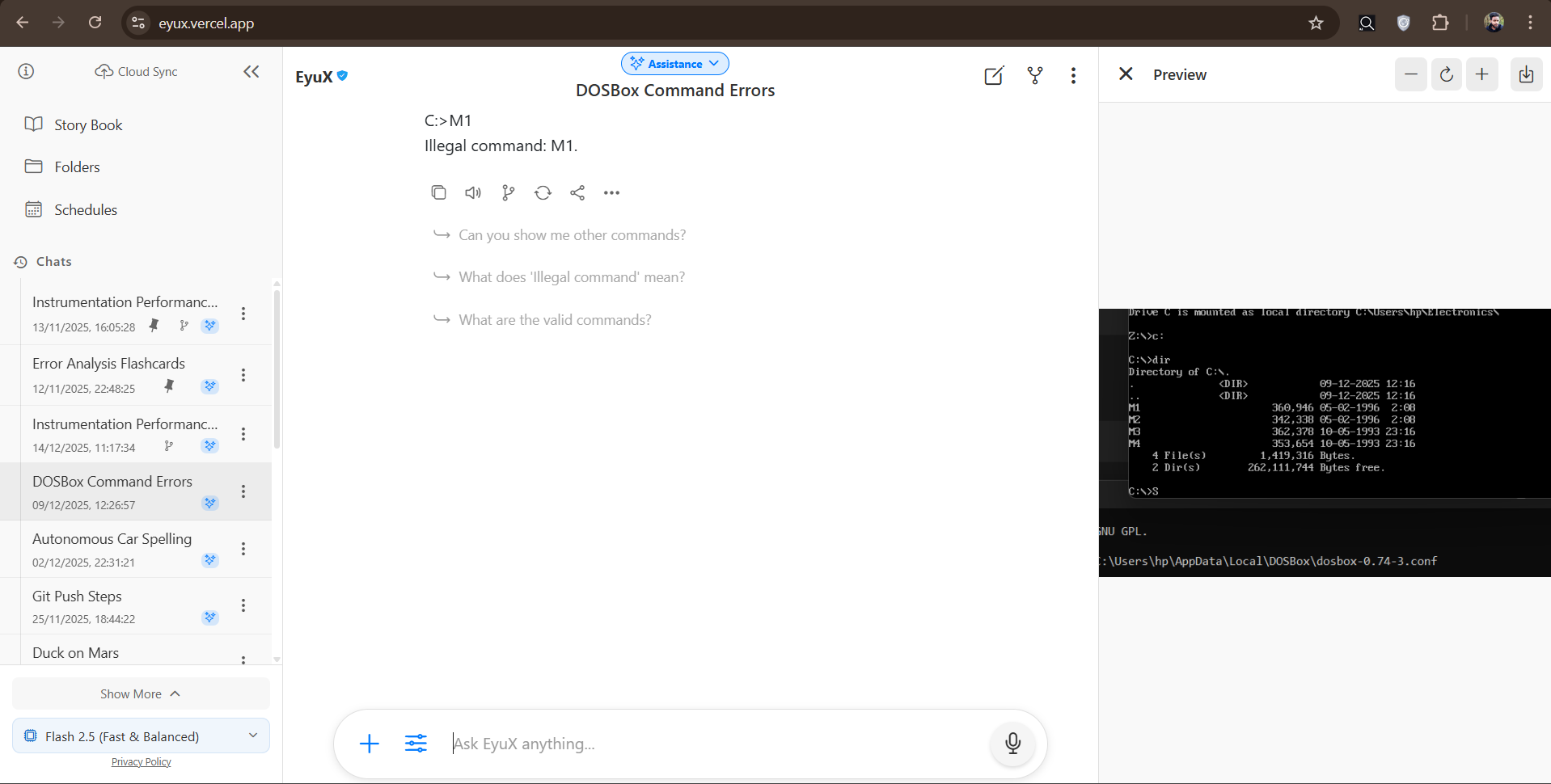Screen dimensions: 1551x784
Task: Click assistance badge on DOSBox Command Errors chat
Action: coord(210,503)
